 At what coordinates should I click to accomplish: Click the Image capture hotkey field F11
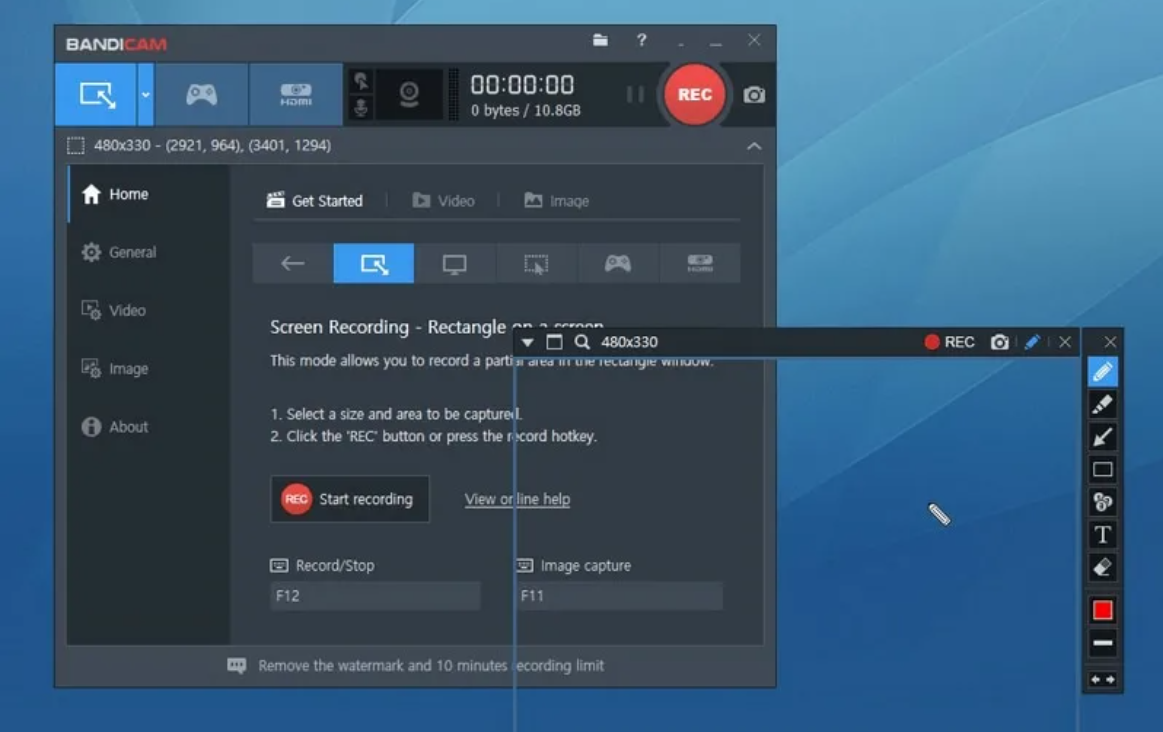click(x=619, y=596)
